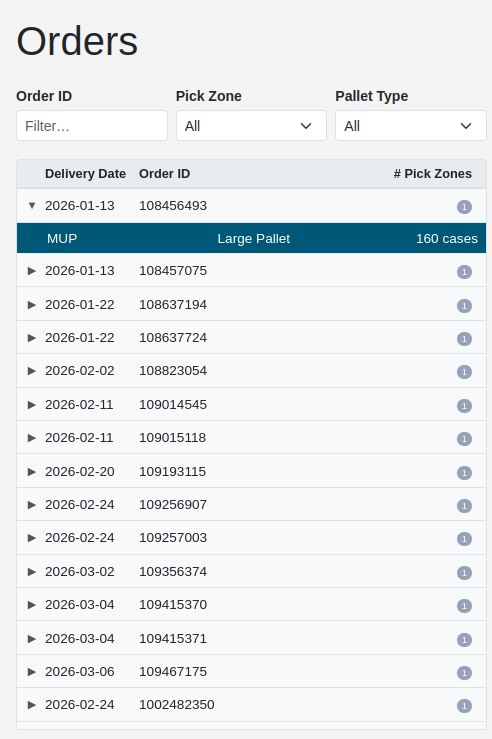This screenshot has height=739, width=492.
Task: Click delivery date of order 109356374
Action: (x=80, y=571)
